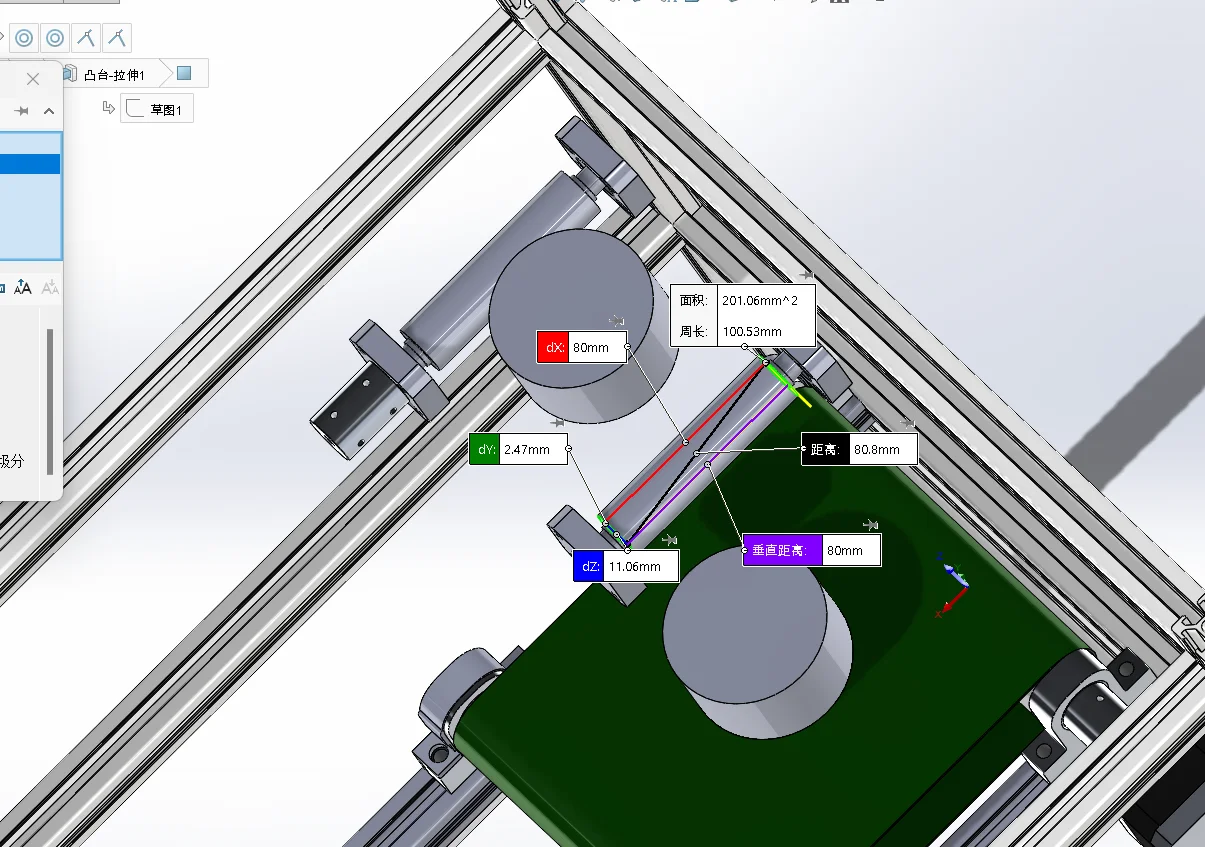Click the grayed decrease font size button
This screenshot has width=1205, height=847.
[x=49, y=288]
